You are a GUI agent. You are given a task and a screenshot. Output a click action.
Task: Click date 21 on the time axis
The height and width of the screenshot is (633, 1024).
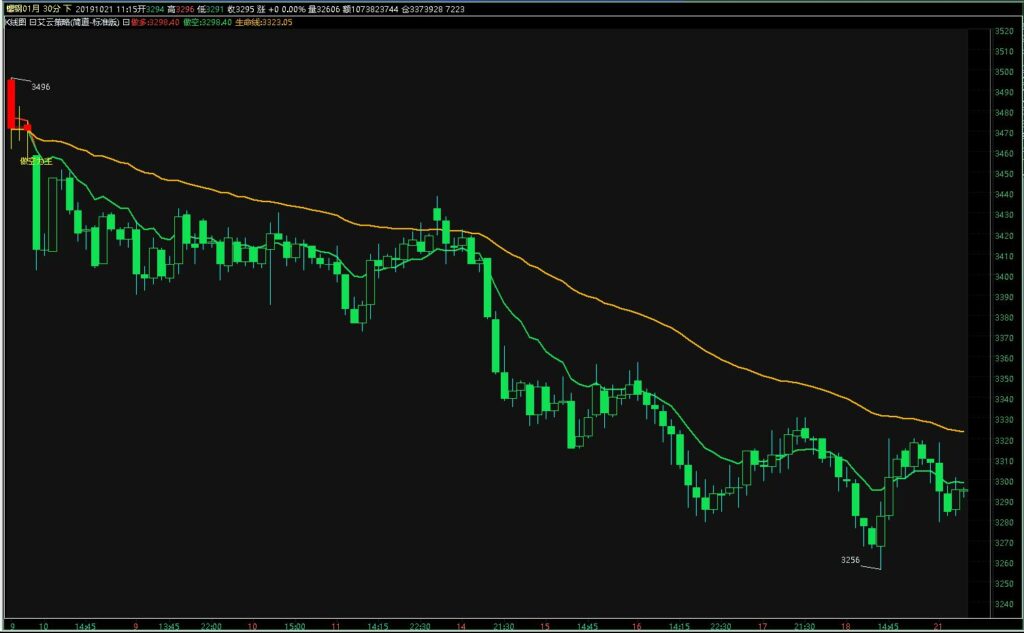[937, 626]
